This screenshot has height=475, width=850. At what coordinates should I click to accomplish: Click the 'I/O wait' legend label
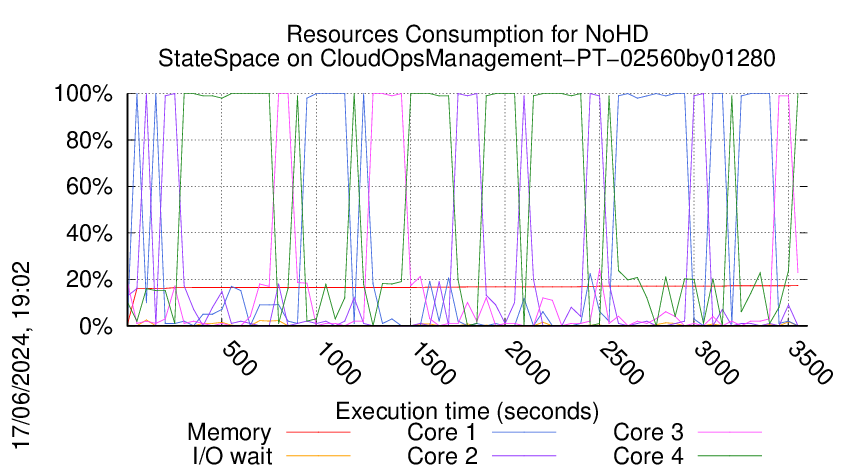233,456
